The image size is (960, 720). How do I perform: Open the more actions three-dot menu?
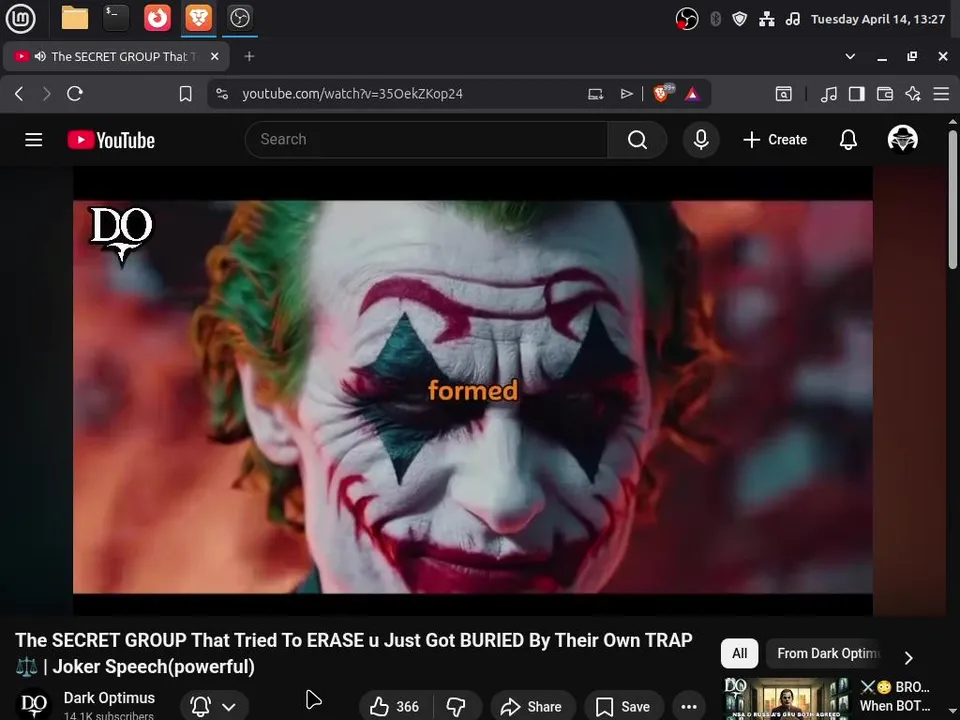(x=689, y=707)
